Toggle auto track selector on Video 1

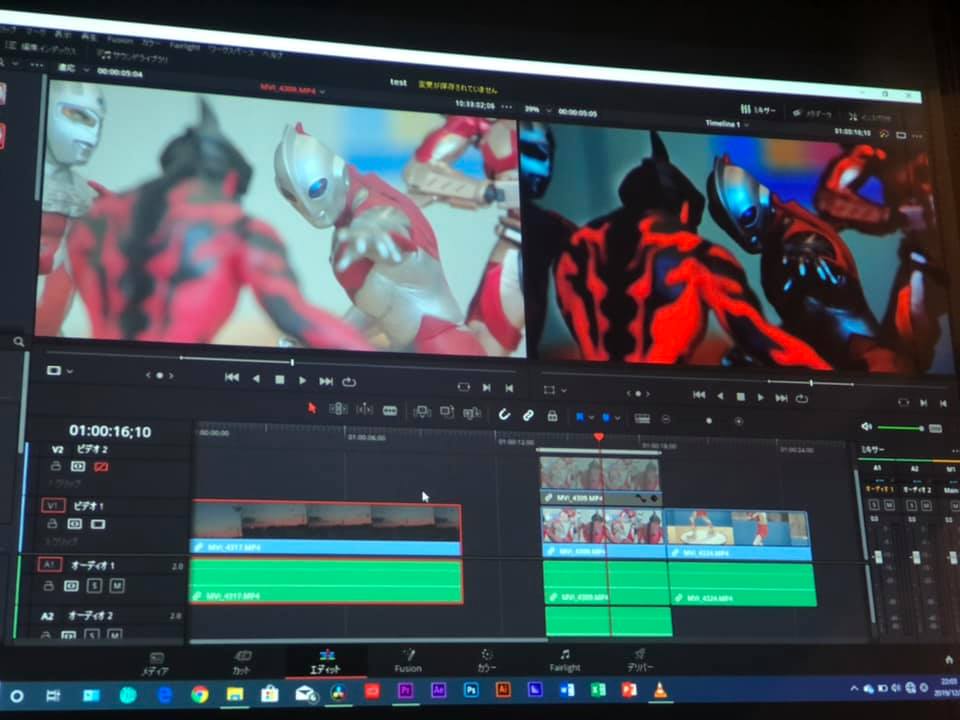coord(75,524)
